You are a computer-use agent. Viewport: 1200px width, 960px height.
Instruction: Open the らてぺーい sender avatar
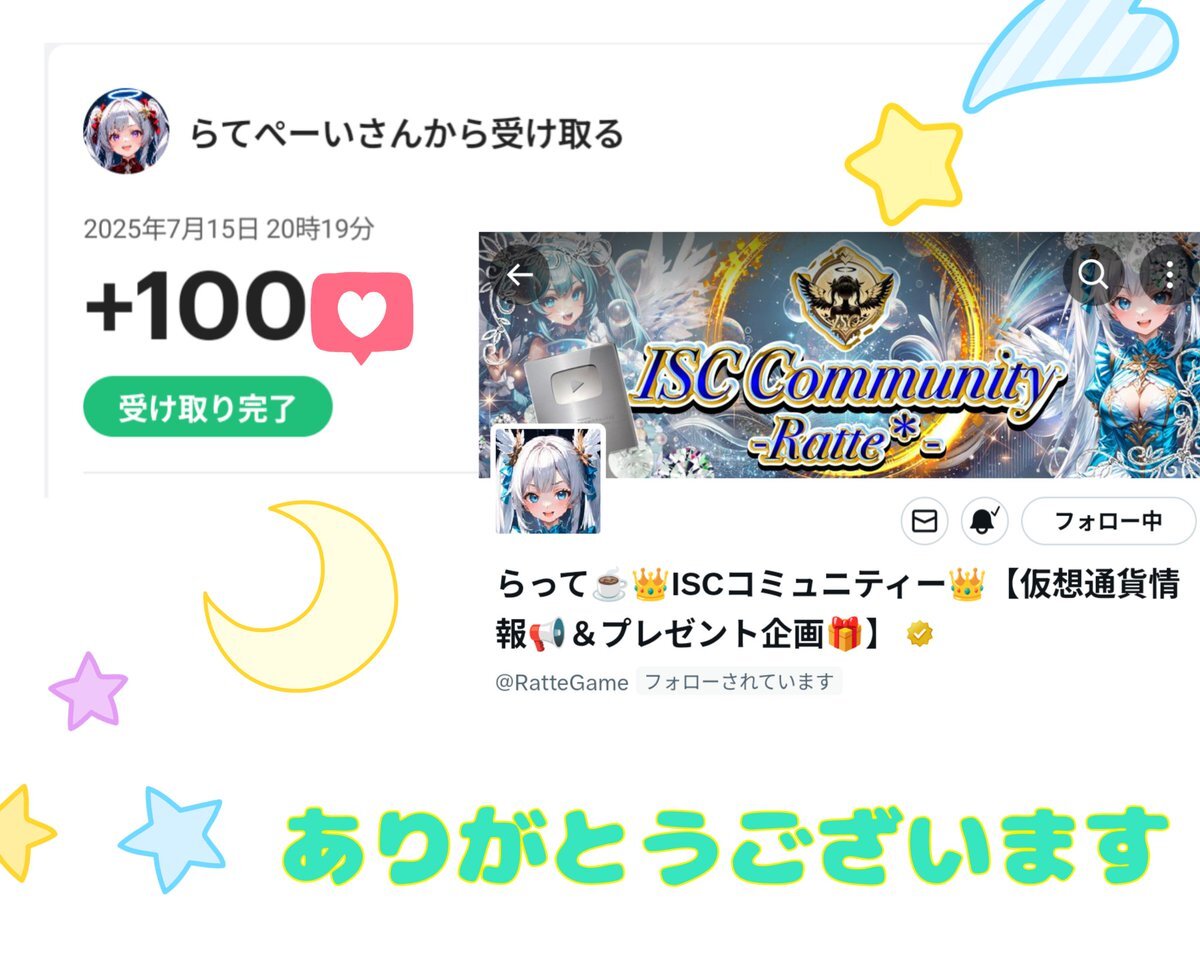tap(125, 131)
